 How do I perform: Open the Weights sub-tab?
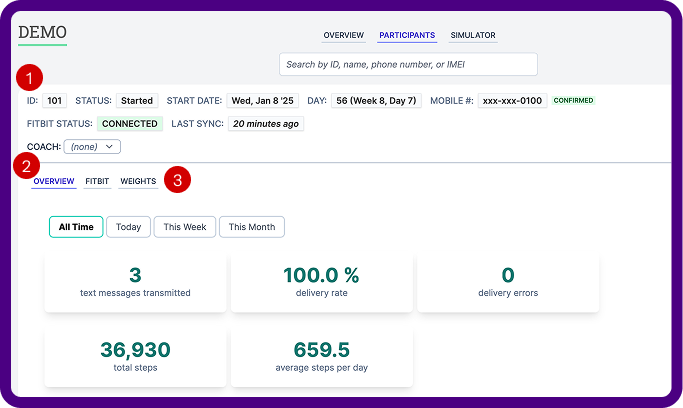pos(138,182)
